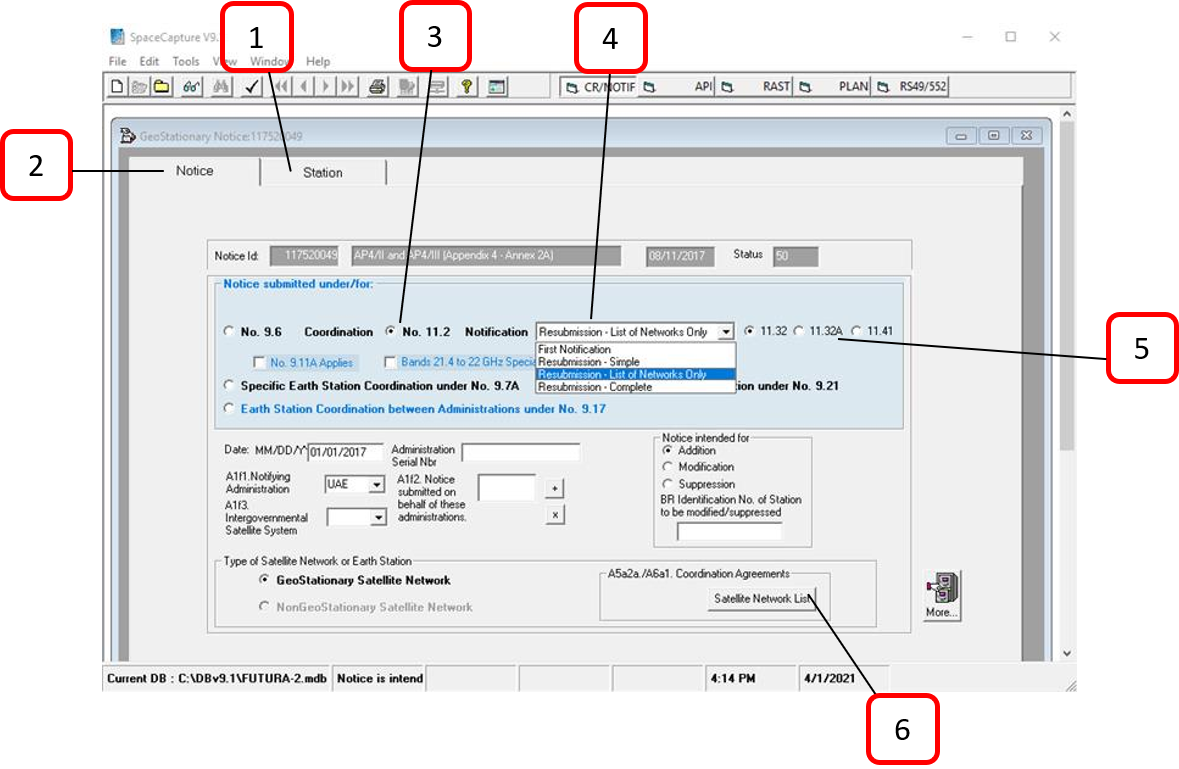Screen dimensions: 1179x769
Task: Select Specific Earth Station Coordination under No. 9.7A
Action: [229, 385]
